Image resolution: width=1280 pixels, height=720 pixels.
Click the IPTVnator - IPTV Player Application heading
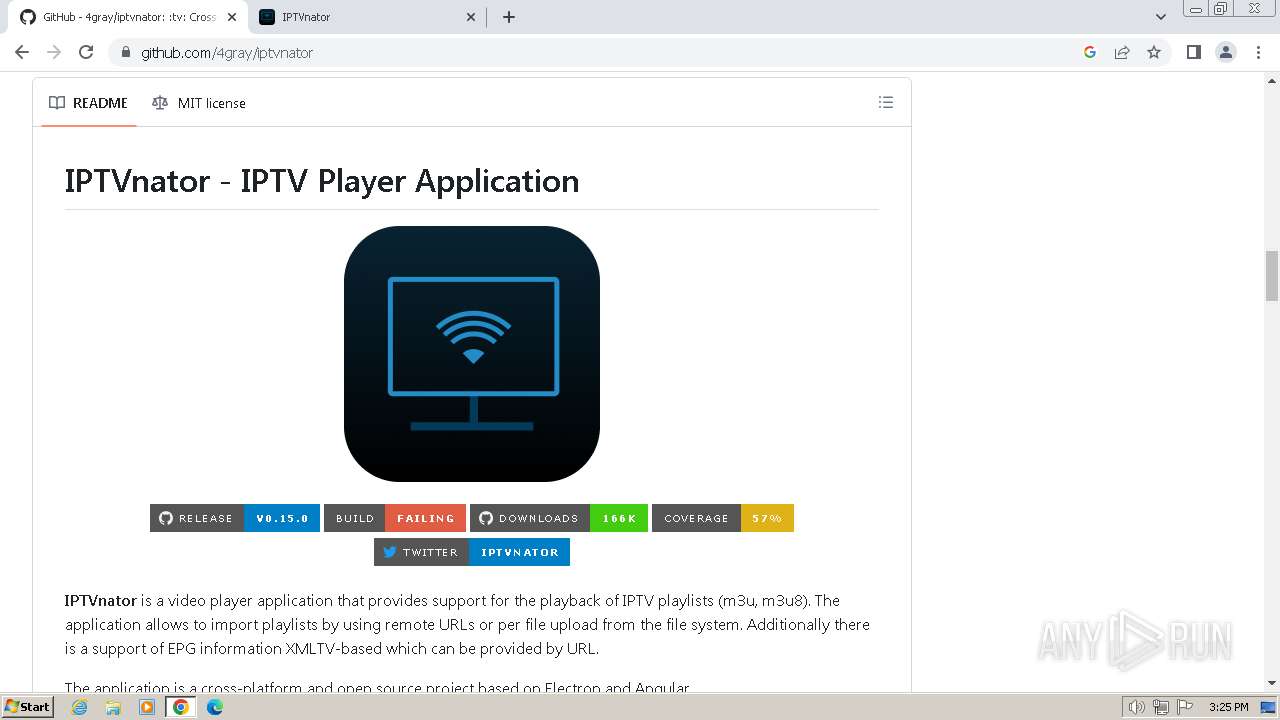(x=322, y=181)
